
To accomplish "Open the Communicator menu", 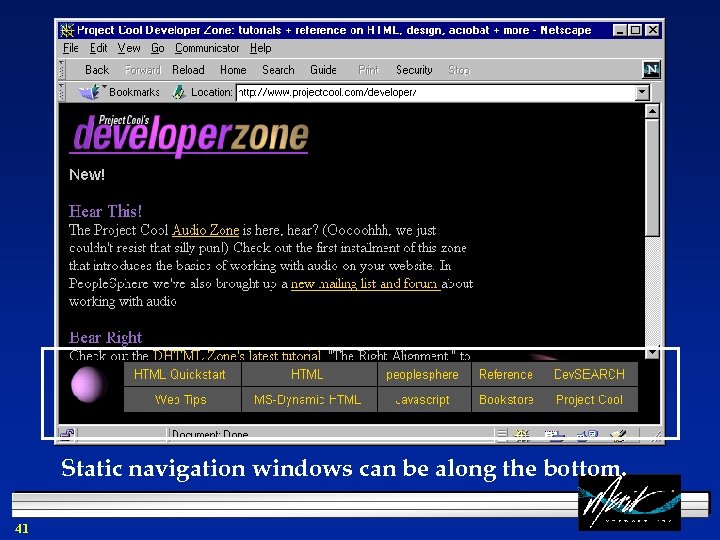I will [x=207, y=48].
